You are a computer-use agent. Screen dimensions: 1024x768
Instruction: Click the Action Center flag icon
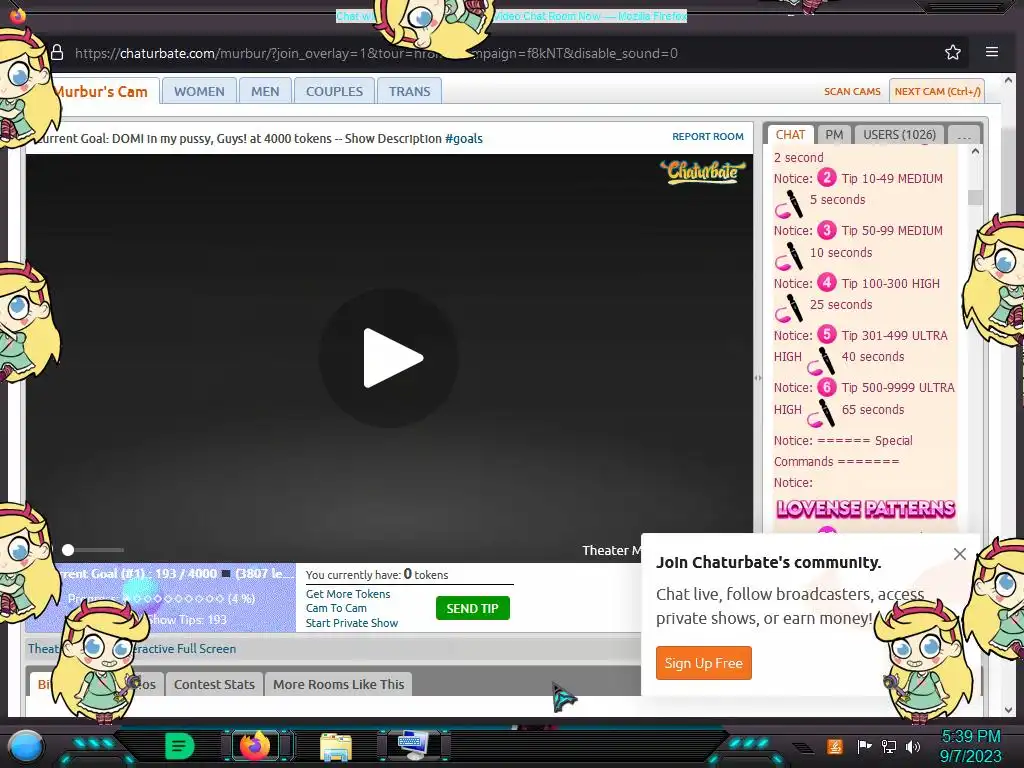point(864,746)
